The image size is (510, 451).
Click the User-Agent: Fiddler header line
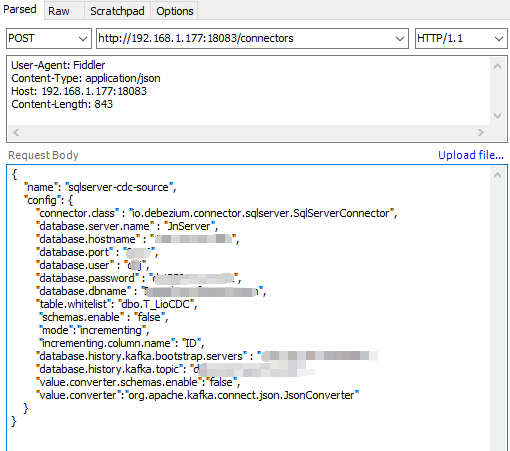(58, 65)
